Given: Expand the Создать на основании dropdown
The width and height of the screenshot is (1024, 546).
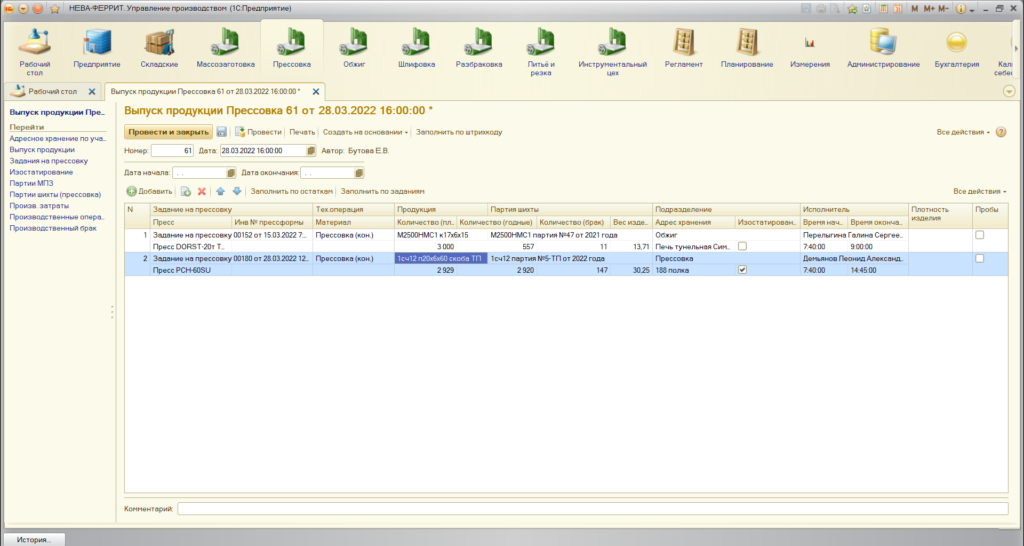Looking at the screenshot, I should pos(365,132).
